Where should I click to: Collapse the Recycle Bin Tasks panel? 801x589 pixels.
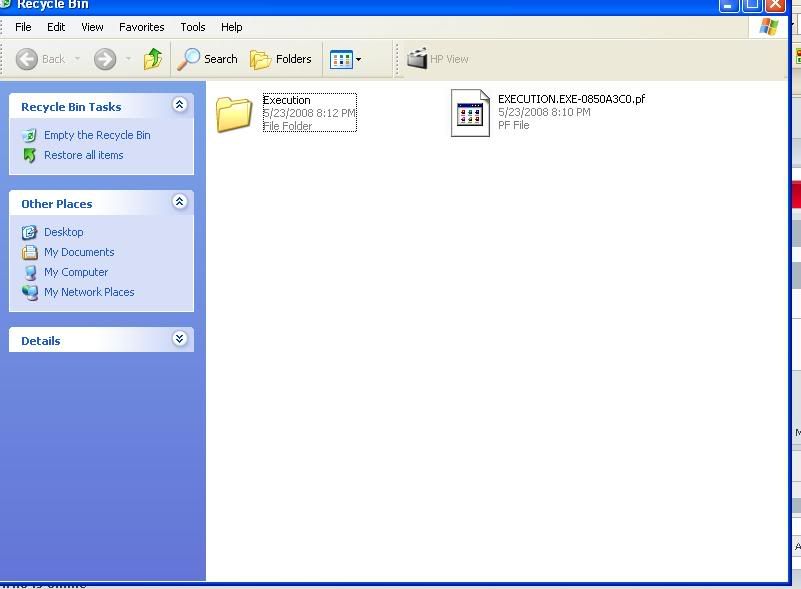[180, 105]
